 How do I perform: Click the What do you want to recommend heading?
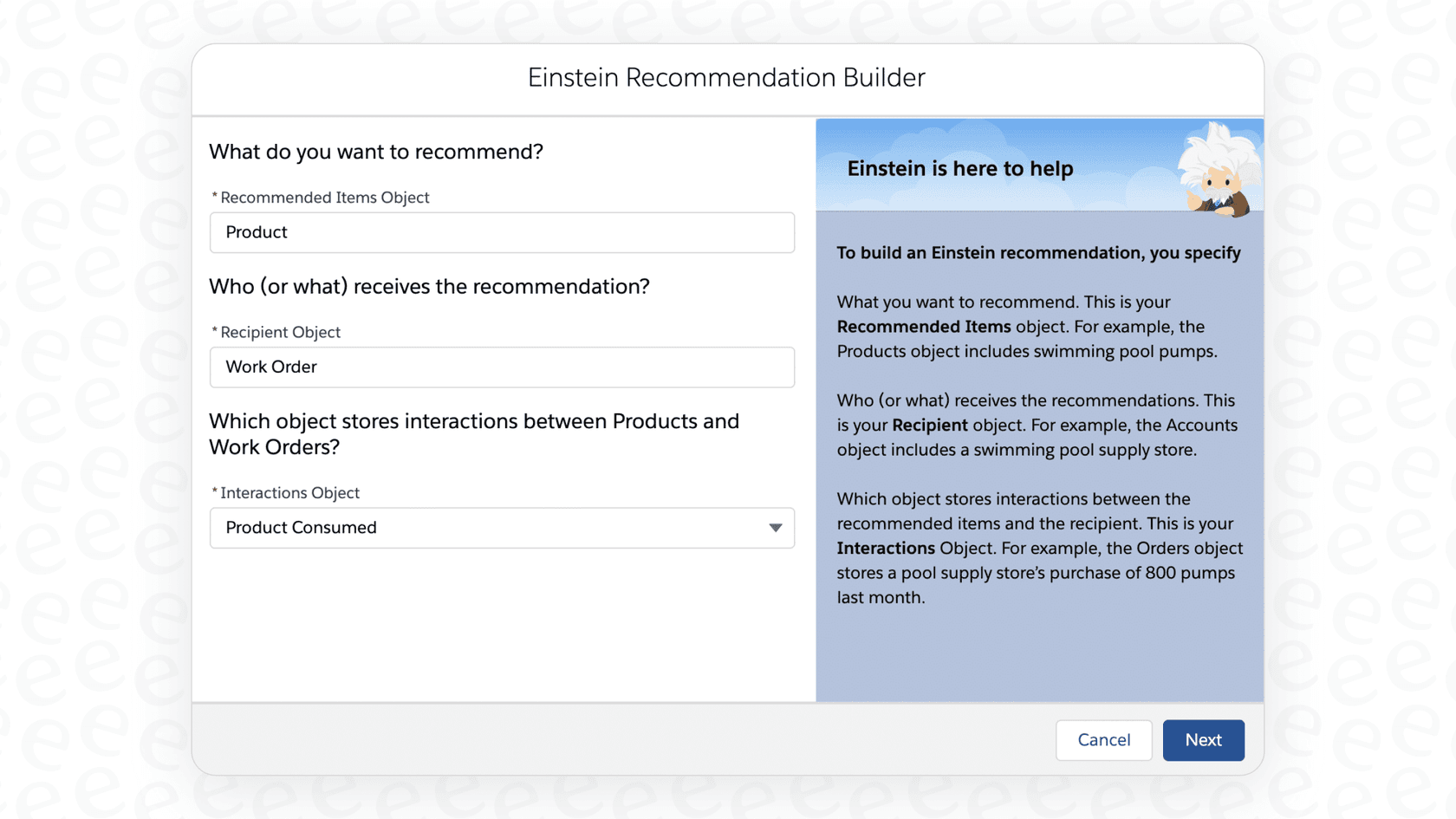point(375,151)
